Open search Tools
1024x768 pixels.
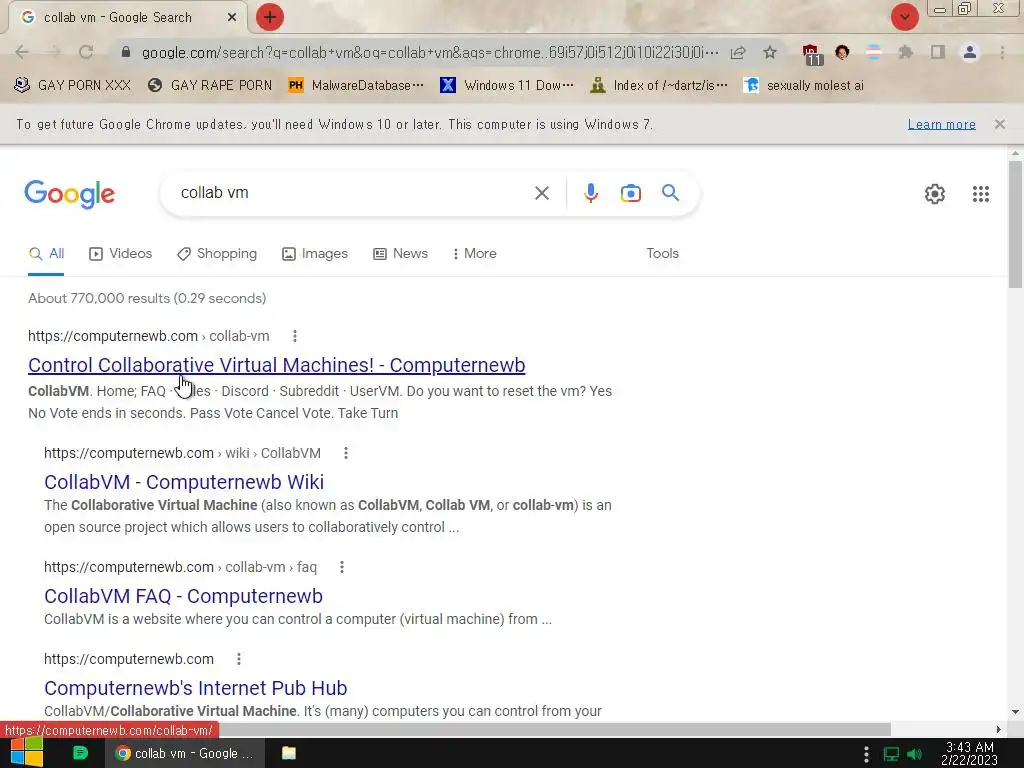pos(662,253)
